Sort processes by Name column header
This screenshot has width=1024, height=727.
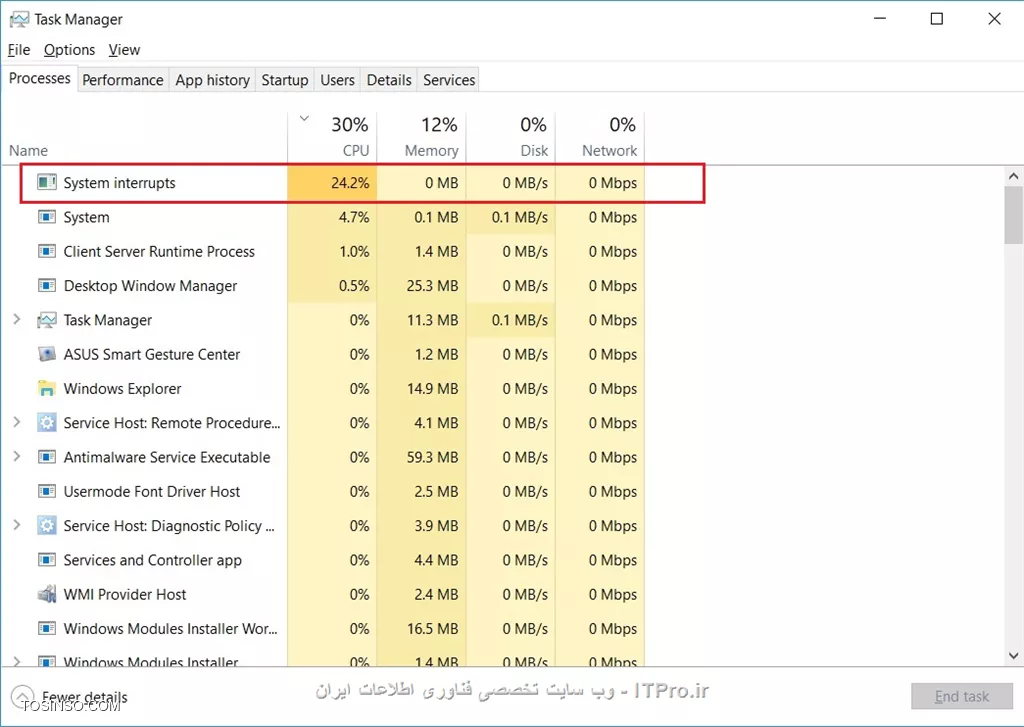(28, 151)
